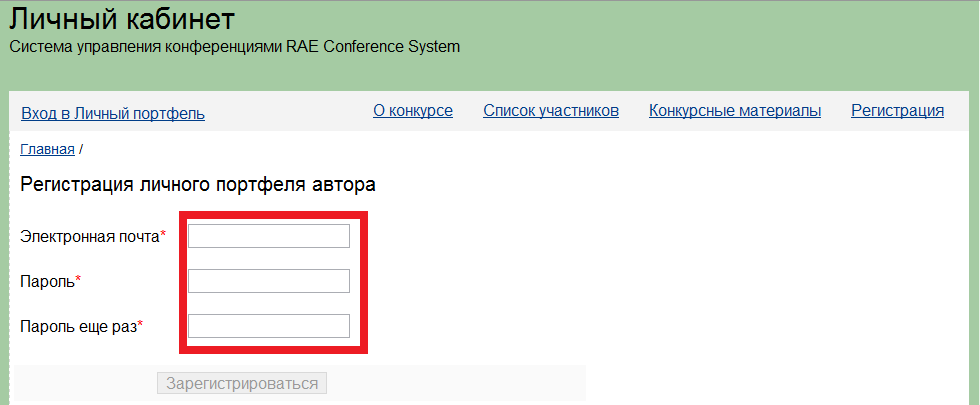Screen dimensions: 980x405
Task: Click the Зарегистрироваться button
Action: (242, 383)
